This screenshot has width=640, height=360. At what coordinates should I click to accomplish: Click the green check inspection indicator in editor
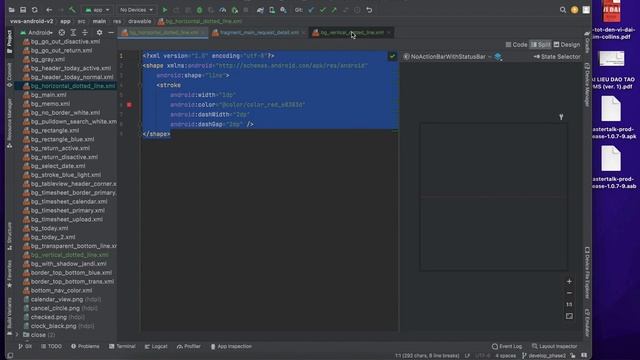click(x=392, y=56)
